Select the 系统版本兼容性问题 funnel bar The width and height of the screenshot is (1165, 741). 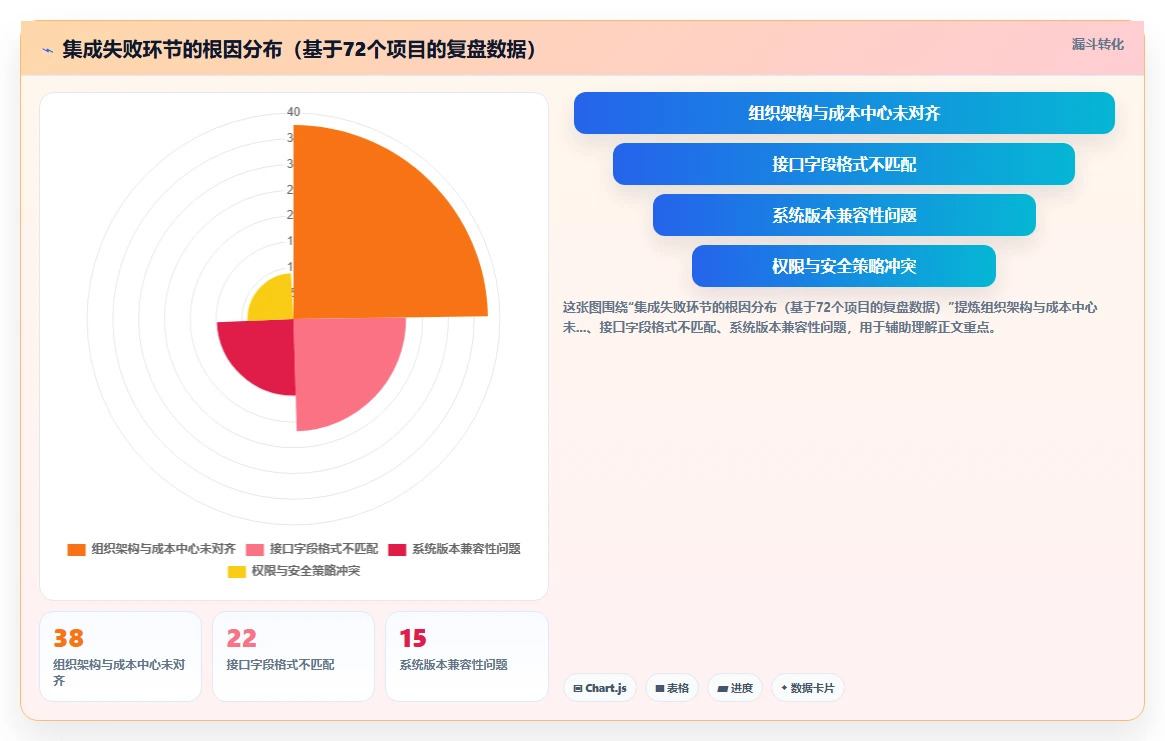[x=844, y=215]
